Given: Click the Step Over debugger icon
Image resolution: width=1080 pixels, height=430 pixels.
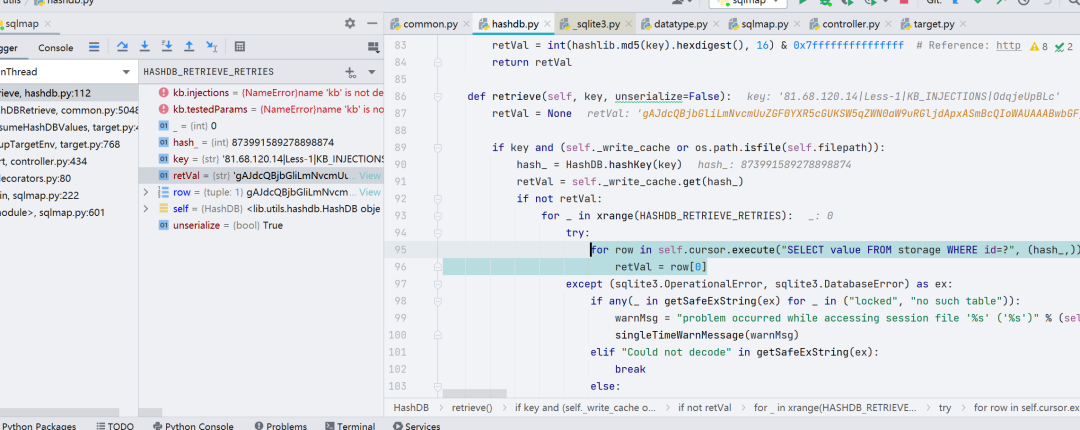Looking at the screenshot, I should 122,47.
